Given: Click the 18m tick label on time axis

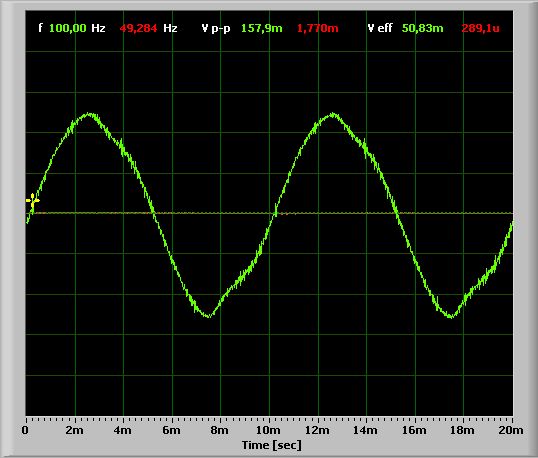Looking at the screenshot, I should click(462, 430).
